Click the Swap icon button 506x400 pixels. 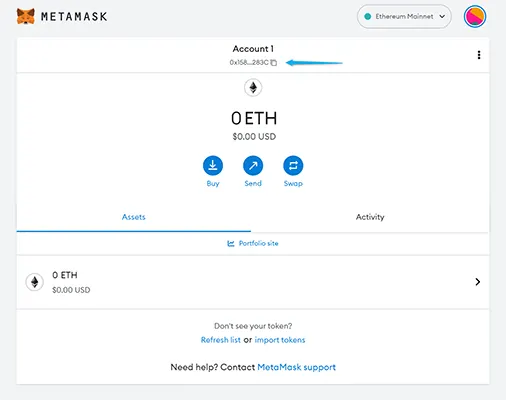(x=293, y=165)
